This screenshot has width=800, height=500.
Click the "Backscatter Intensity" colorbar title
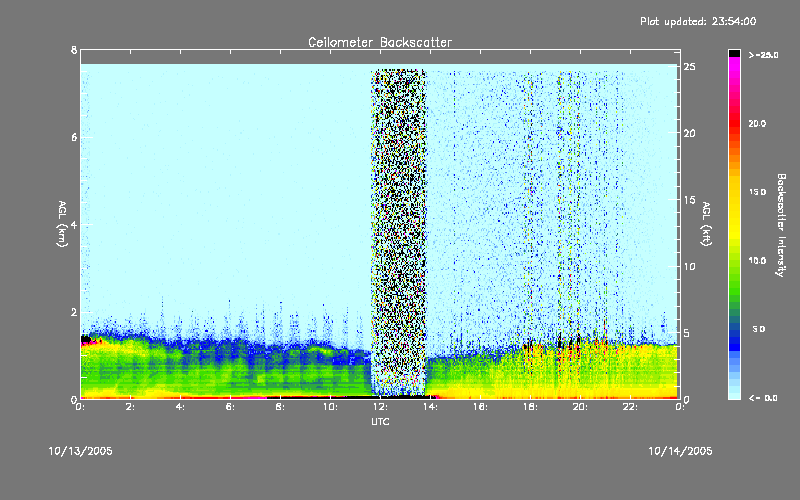781,225
